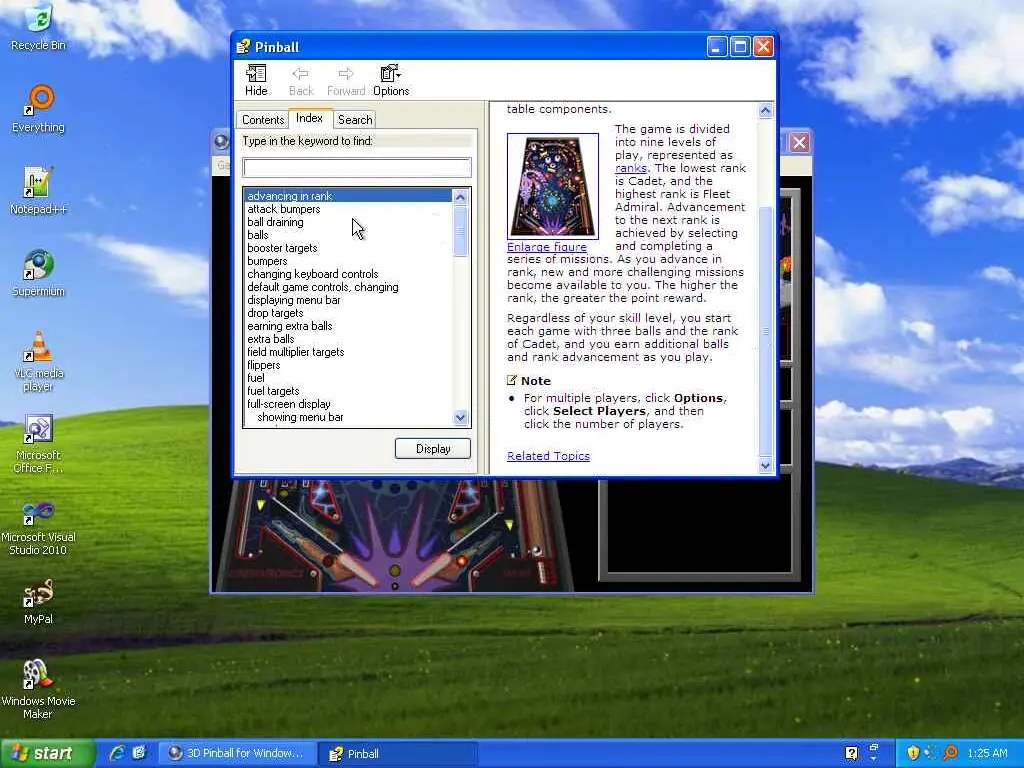The width and height of the screenshot is (1024, 768).
Task: Click Internet Explorer quick launch icon
Action: coord(118,753)
